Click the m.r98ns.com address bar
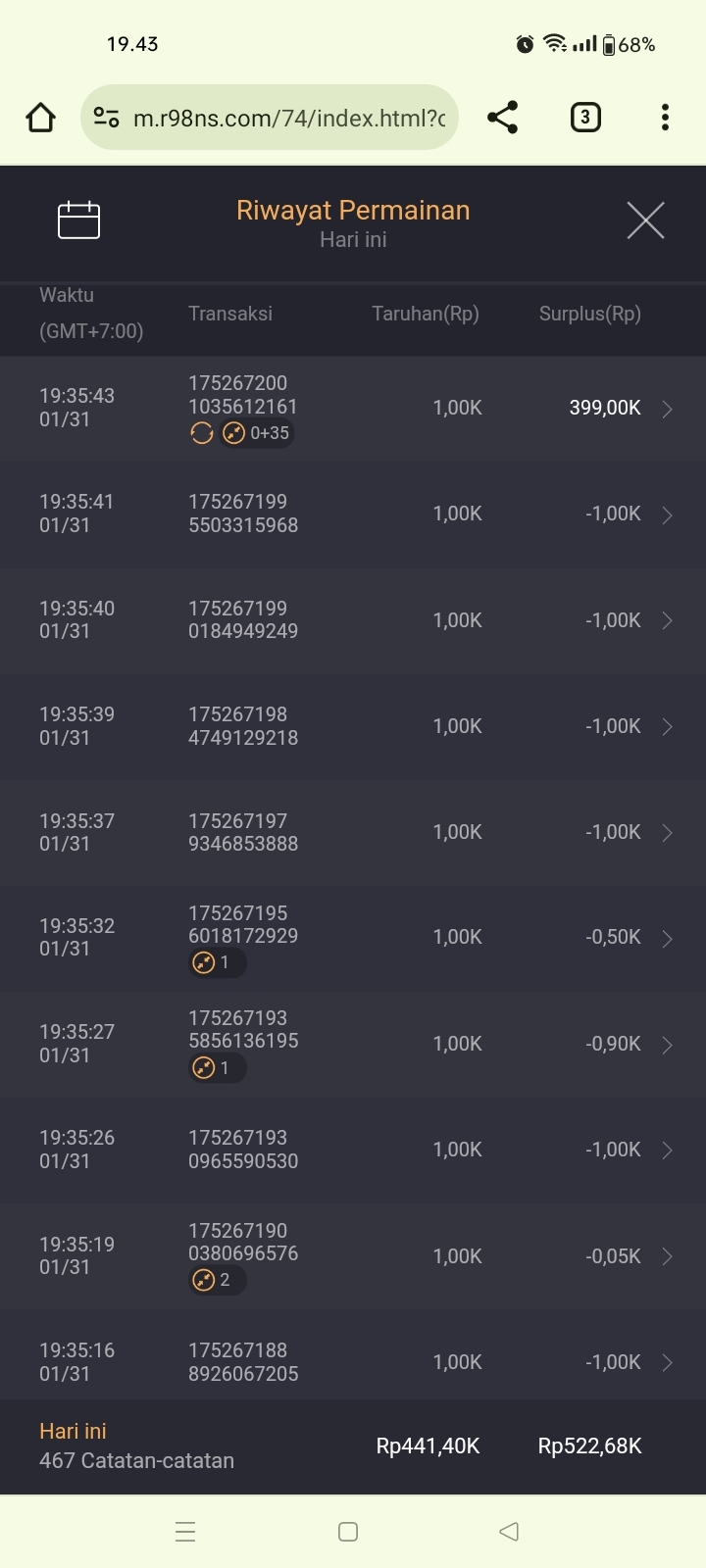 [288, 118]
